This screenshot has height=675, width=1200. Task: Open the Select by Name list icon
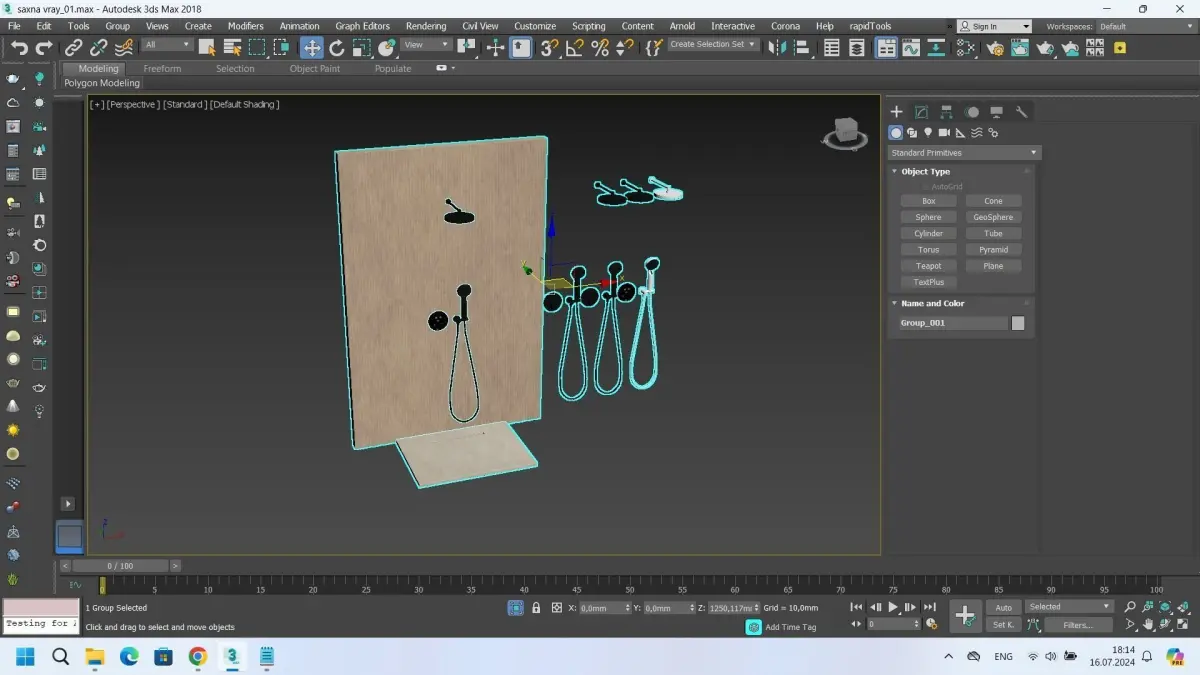232,47
